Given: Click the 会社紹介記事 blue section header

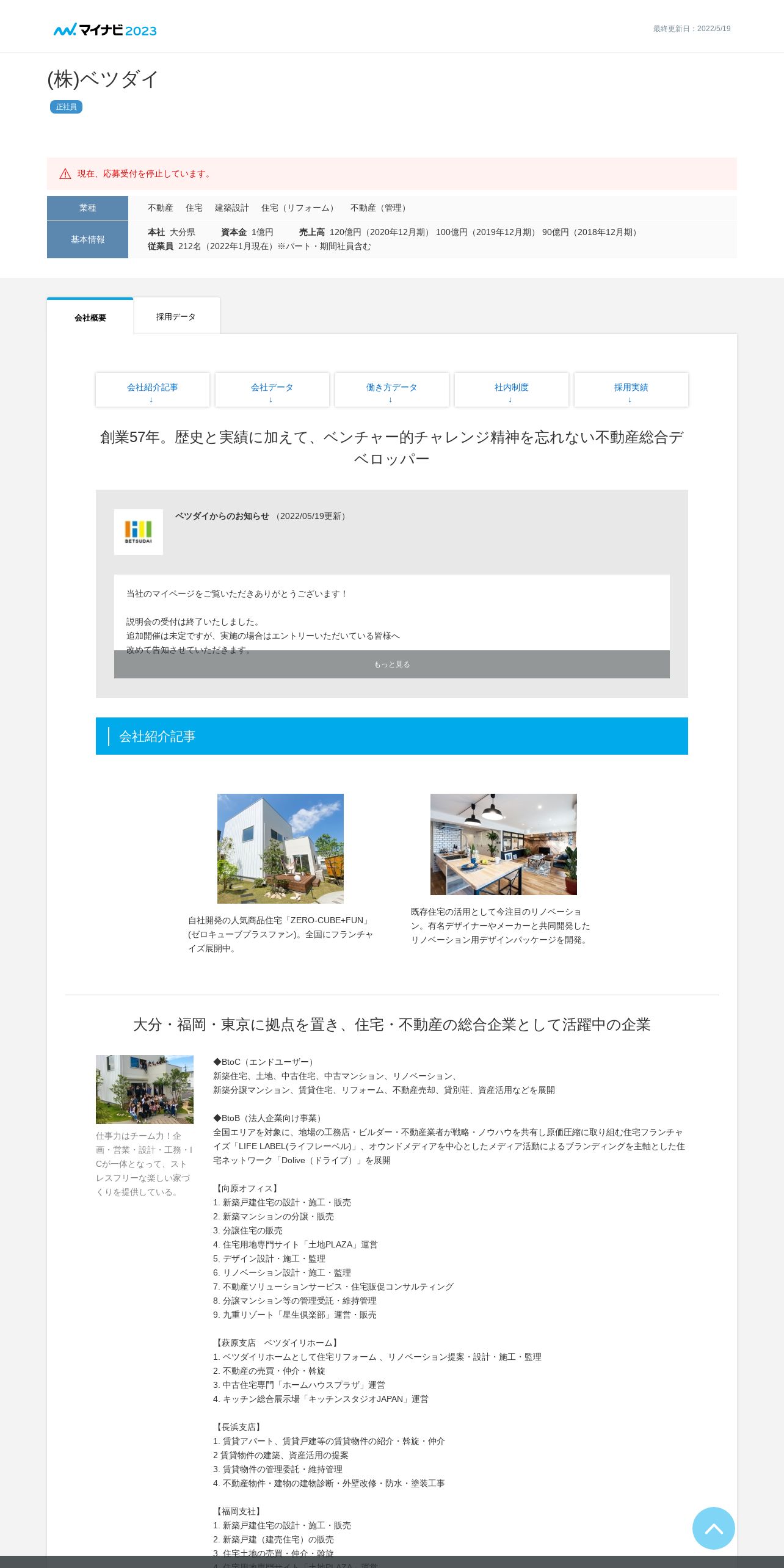Looking at the screenshot, I should [x=392, y=736].
